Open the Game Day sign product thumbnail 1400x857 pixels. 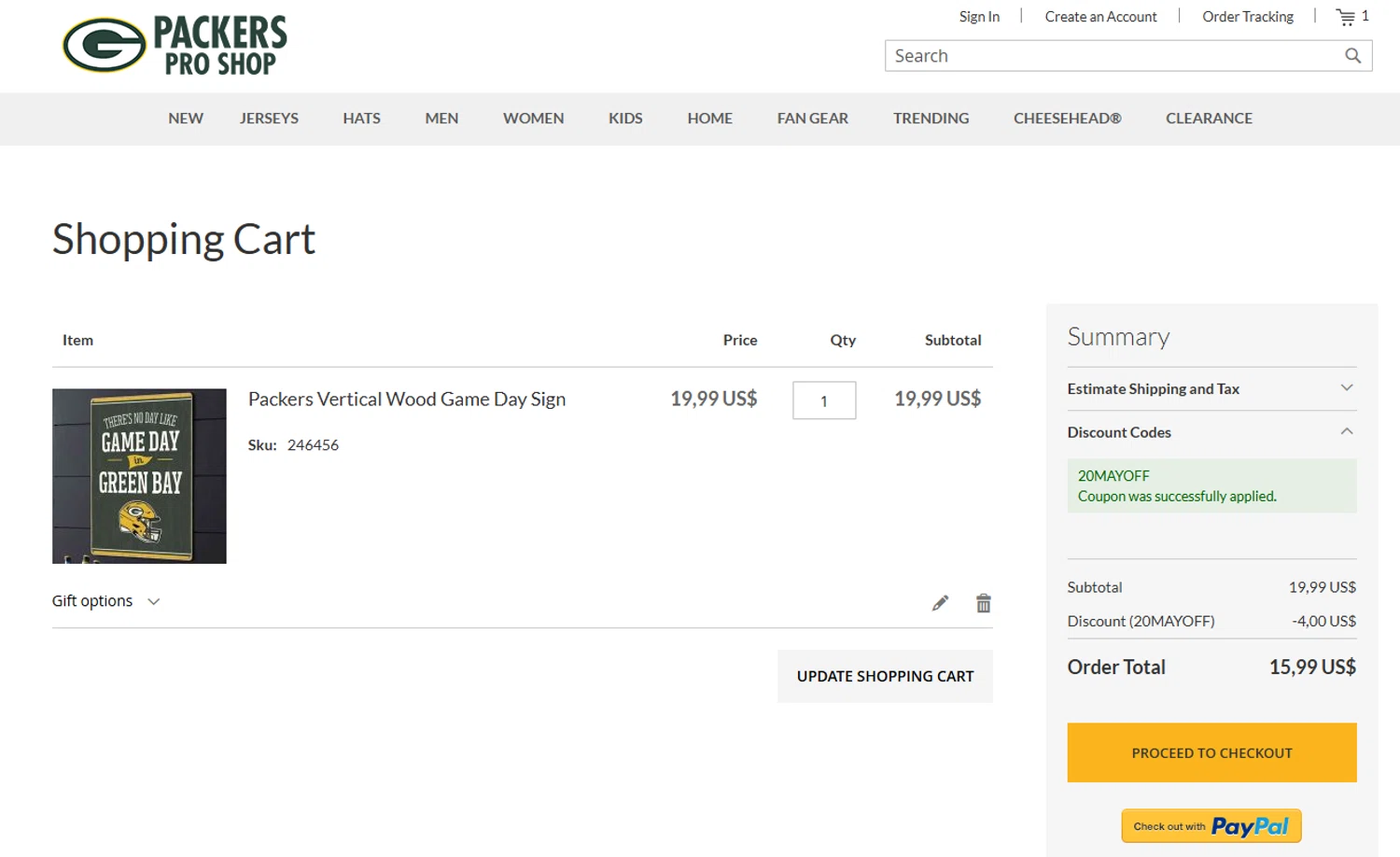(139, 476)
